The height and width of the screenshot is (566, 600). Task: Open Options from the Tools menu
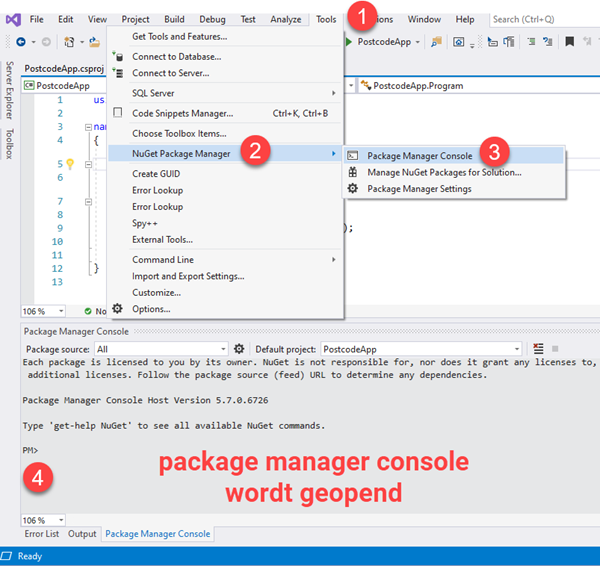(151, 309)
